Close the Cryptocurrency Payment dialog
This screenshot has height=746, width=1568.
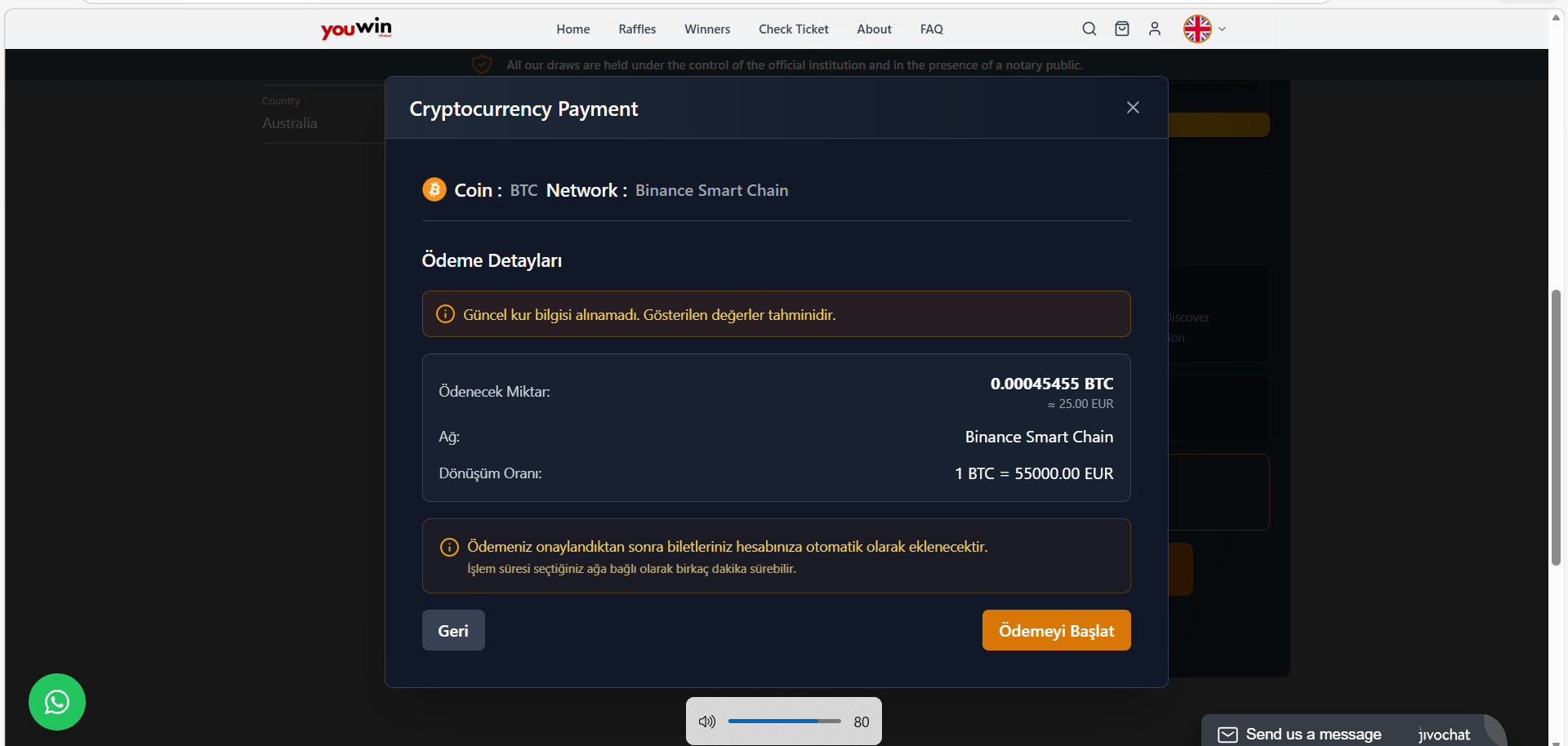1133,108
